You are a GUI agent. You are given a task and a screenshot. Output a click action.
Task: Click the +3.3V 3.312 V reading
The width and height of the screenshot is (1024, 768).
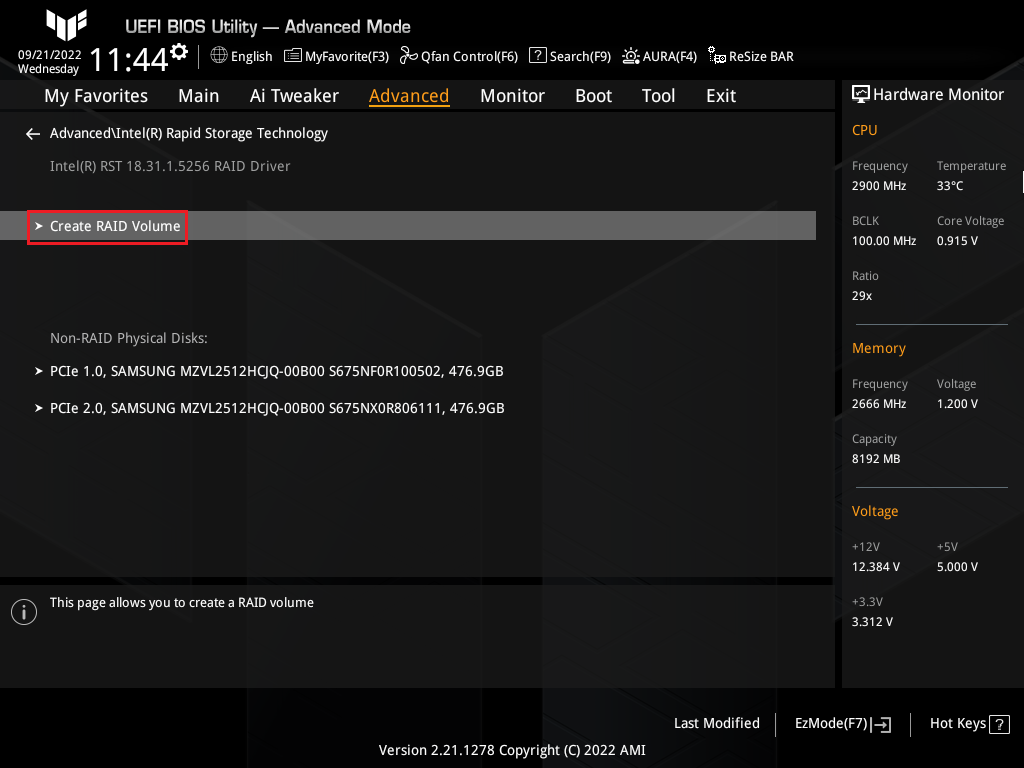point(872,622)
